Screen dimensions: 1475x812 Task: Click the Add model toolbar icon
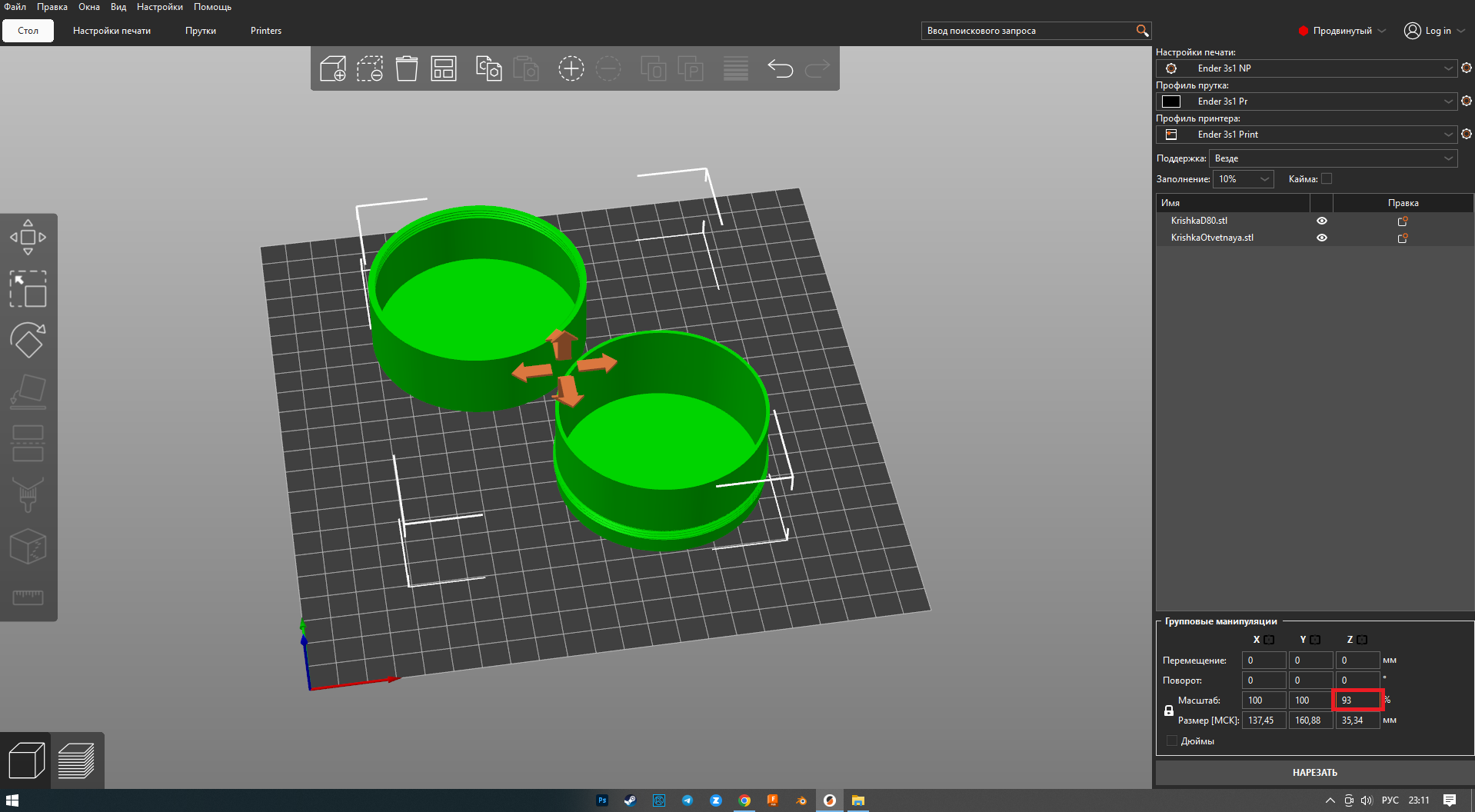click(x=333, y=68)
